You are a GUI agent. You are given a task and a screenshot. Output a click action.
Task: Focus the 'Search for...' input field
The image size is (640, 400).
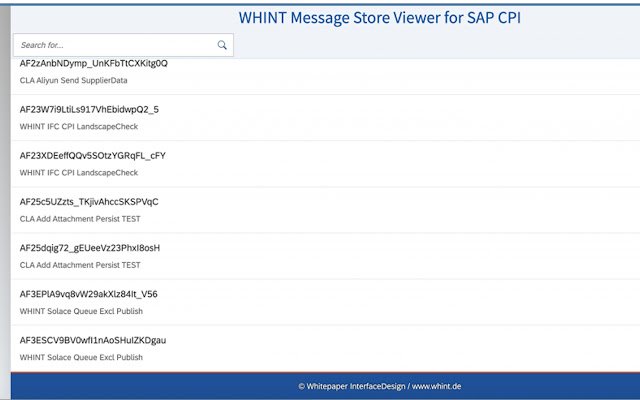pyautogui.click(x=123, y=45)
